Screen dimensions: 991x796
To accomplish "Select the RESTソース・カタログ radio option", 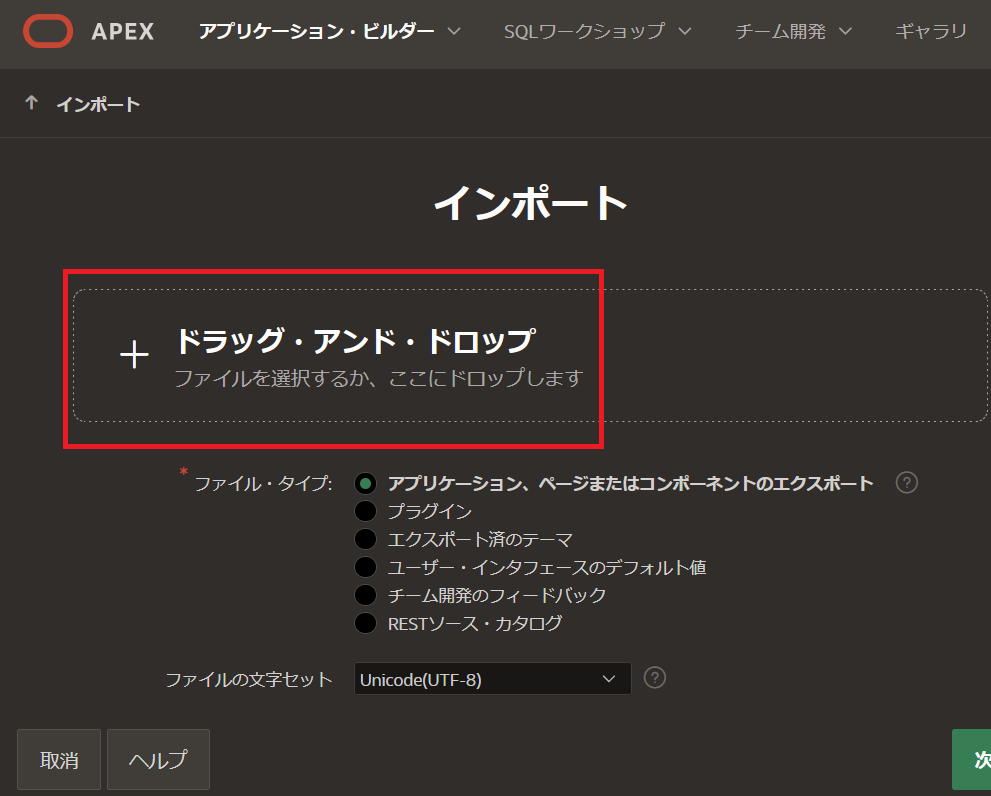I will [365, 623].
